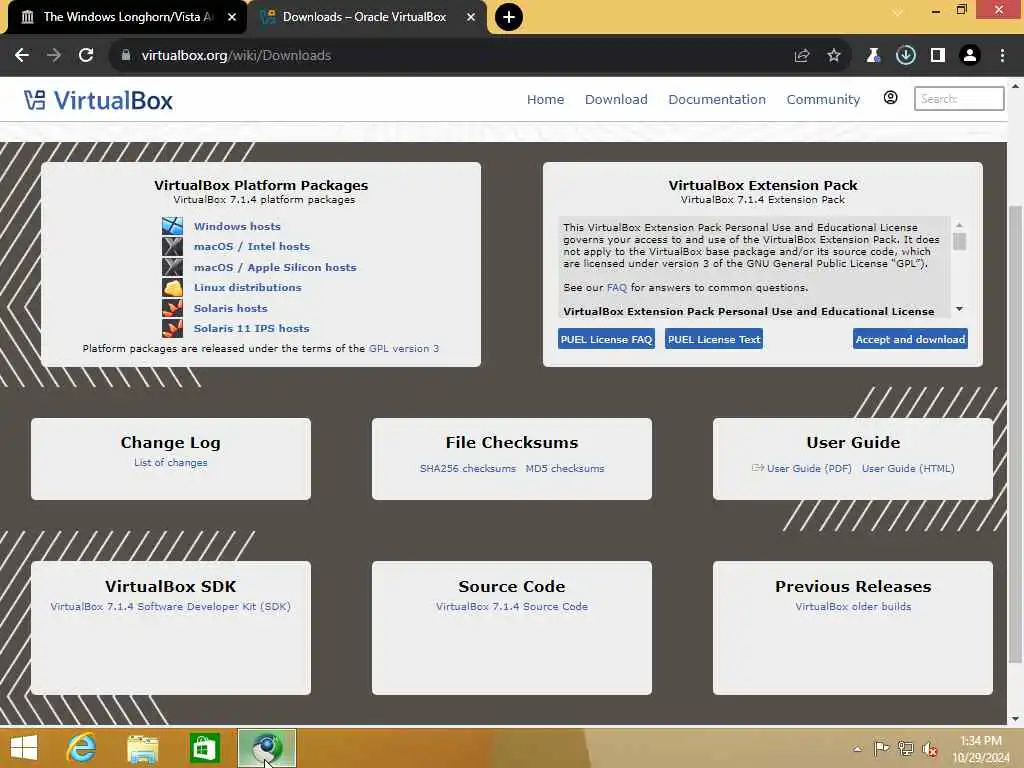Click the page vertical scrollbar thumb
This screenshot has height=768, width=1024.
coord(1015,434)
